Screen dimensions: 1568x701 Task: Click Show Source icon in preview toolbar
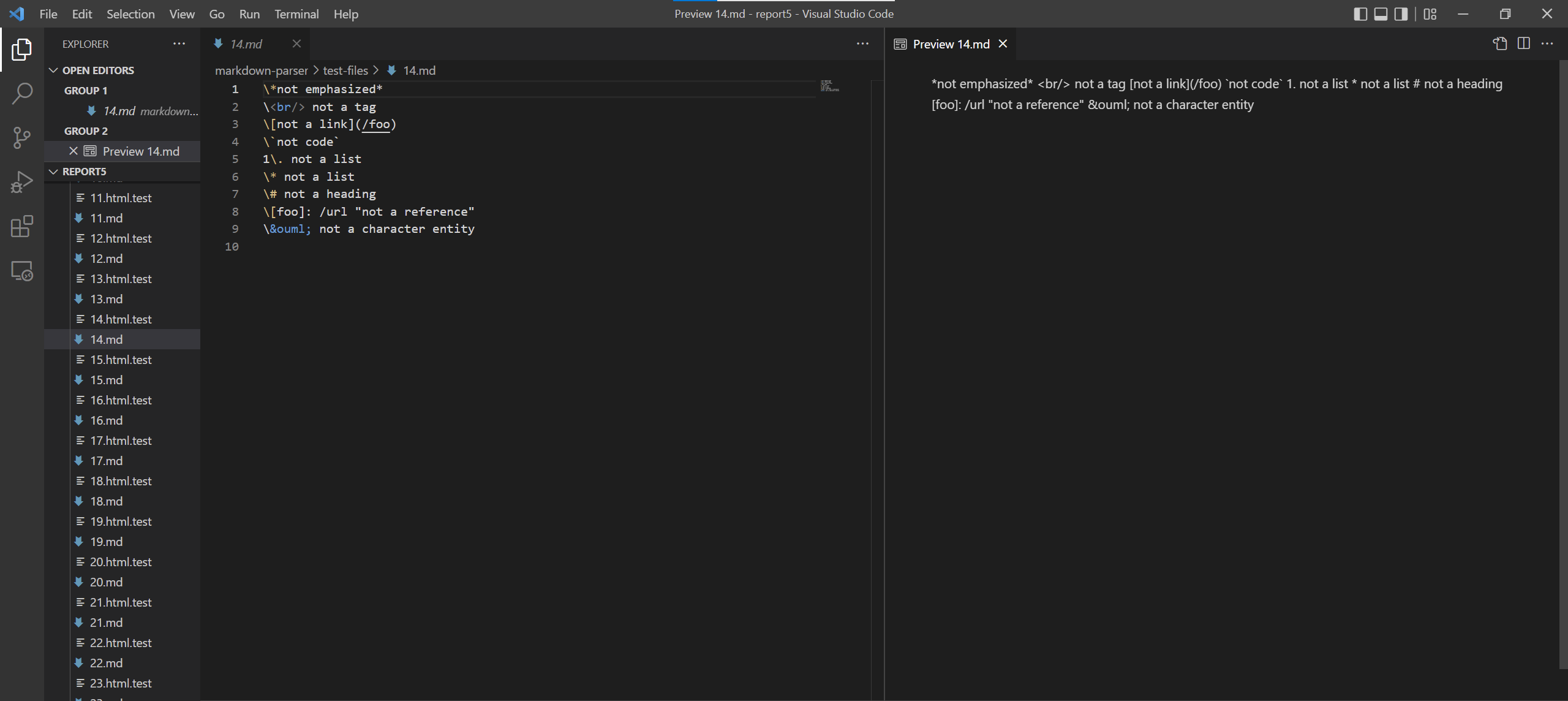[1499, 44]
